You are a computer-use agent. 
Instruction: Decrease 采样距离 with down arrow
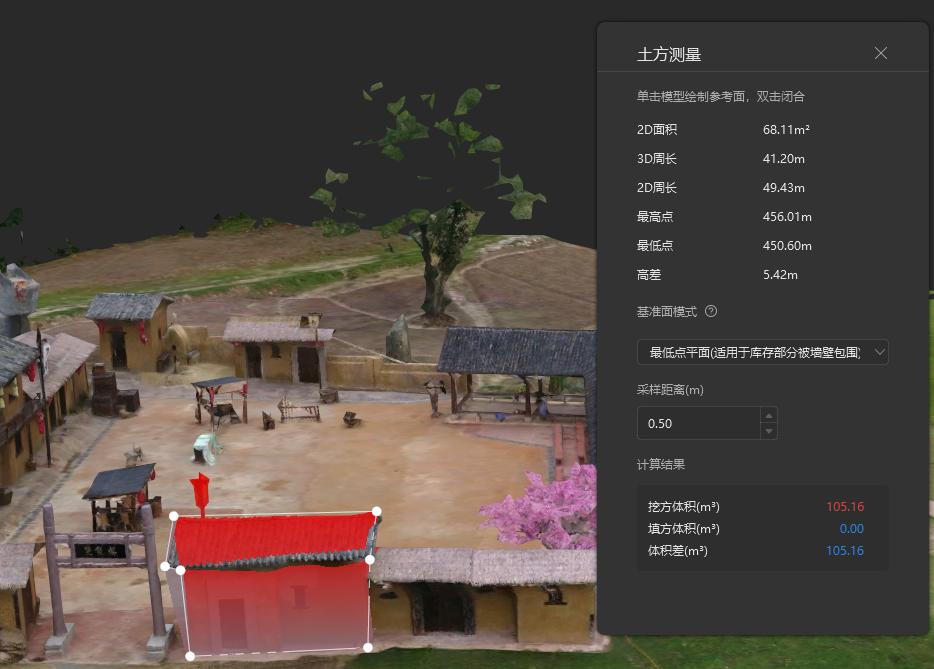tap(769, 431)
